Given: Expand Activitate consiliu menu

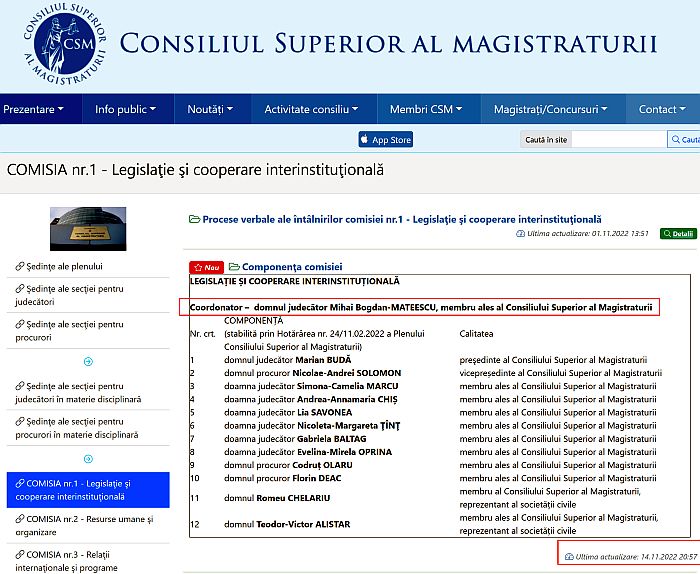Looking at the screenshot, I should (311, 109).
